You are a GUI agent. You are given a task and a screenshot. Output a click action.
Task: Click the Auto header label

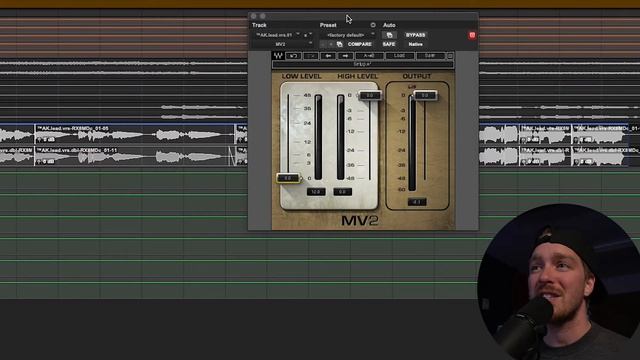[389, 25]
